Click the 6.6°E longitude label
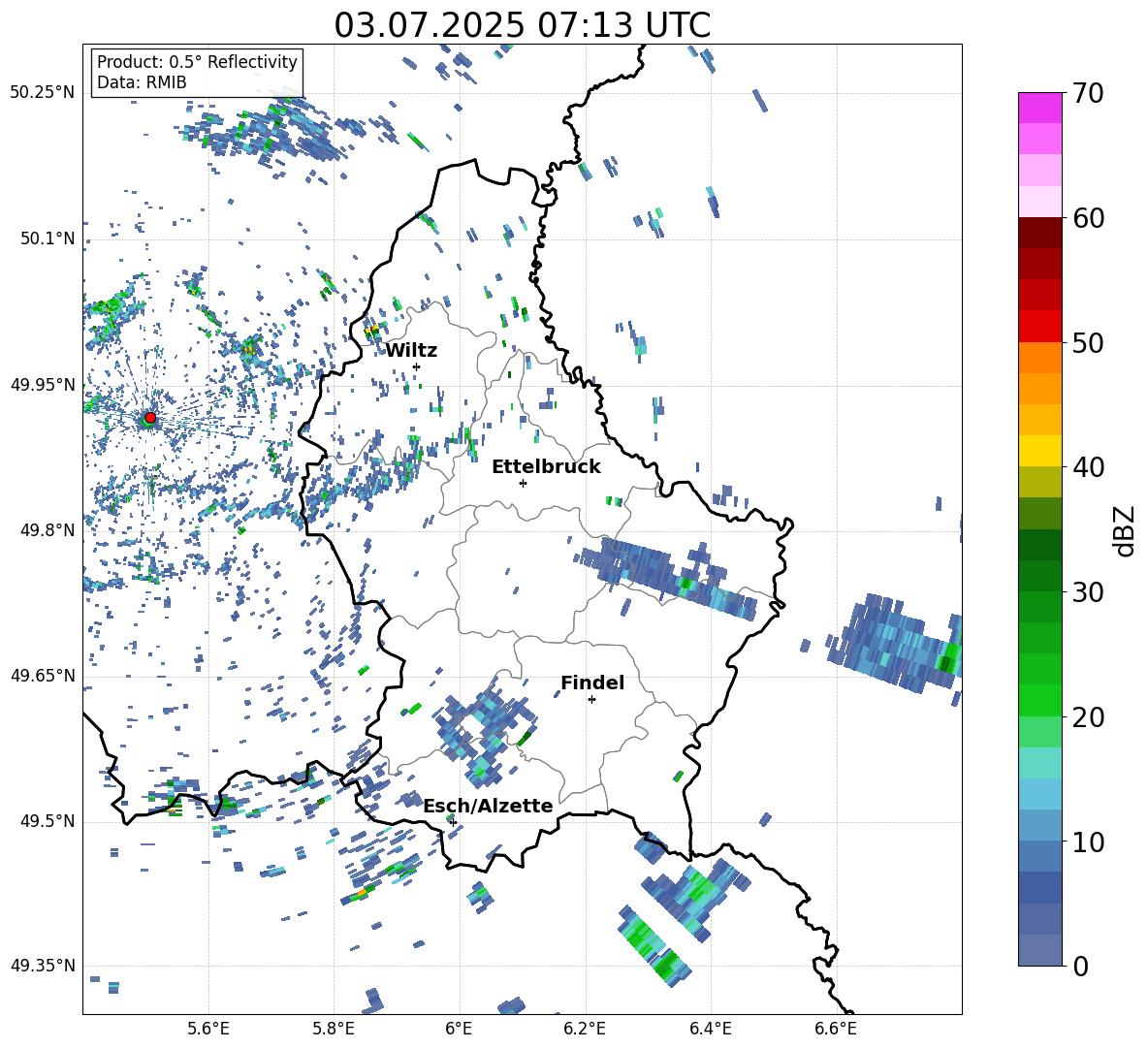This screenshot has height=1048, width=1148. point(836,1030)
